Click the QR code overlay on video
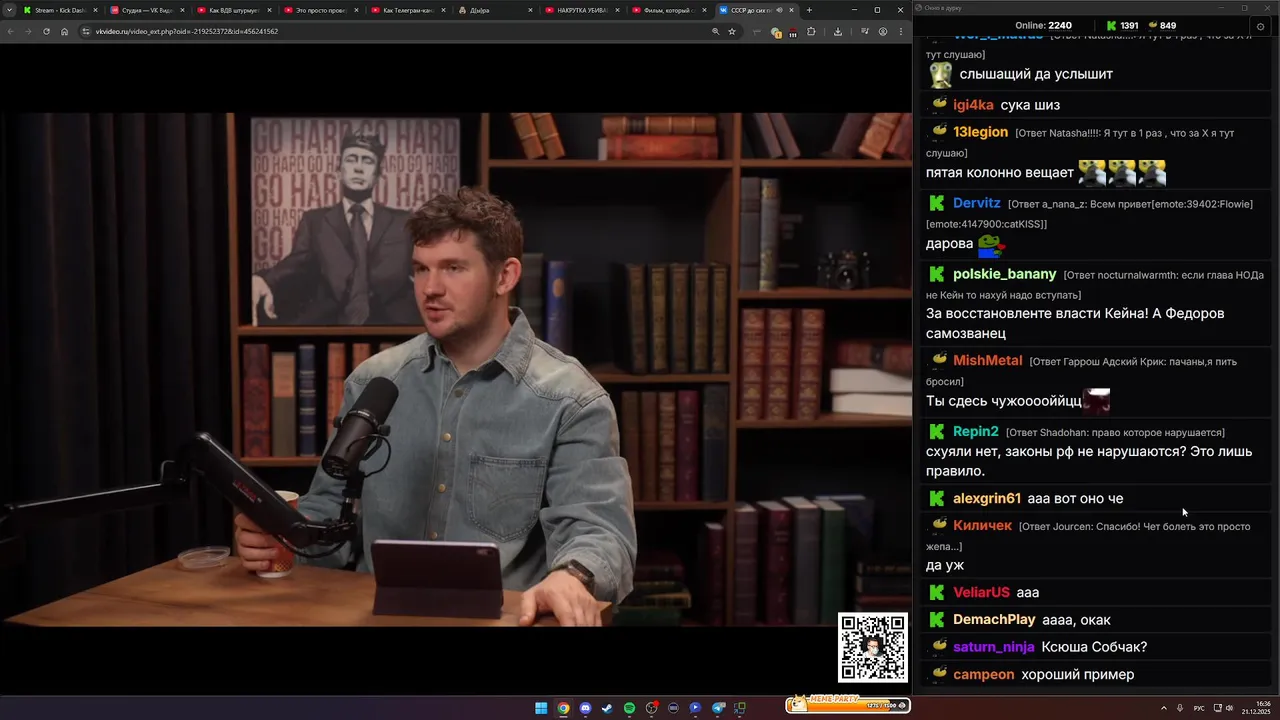1280x720 pixels. 873,647
